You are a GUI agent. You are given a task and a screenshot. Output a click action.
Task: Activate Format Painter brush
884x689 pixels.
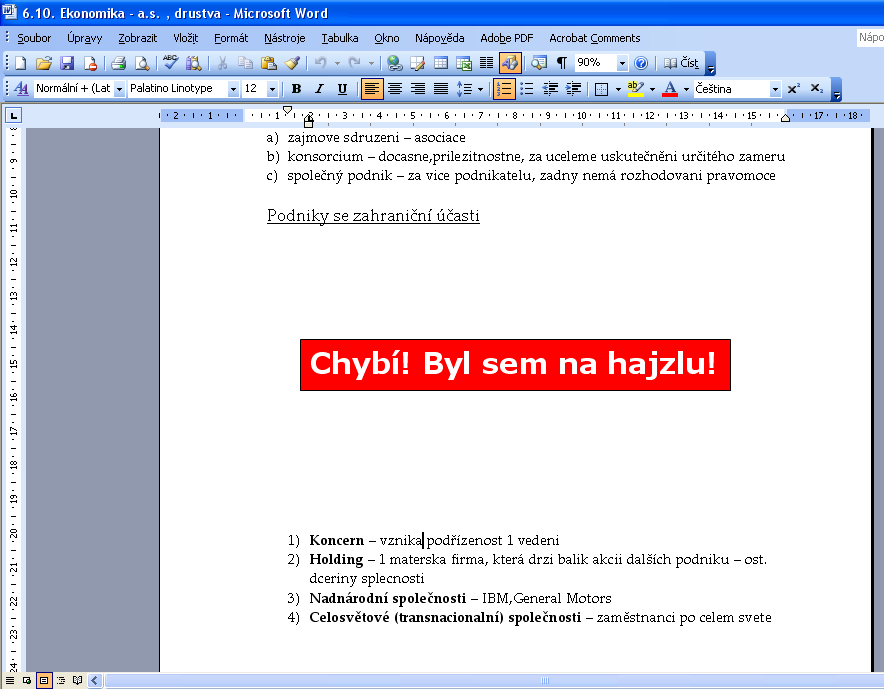[292, 63]
